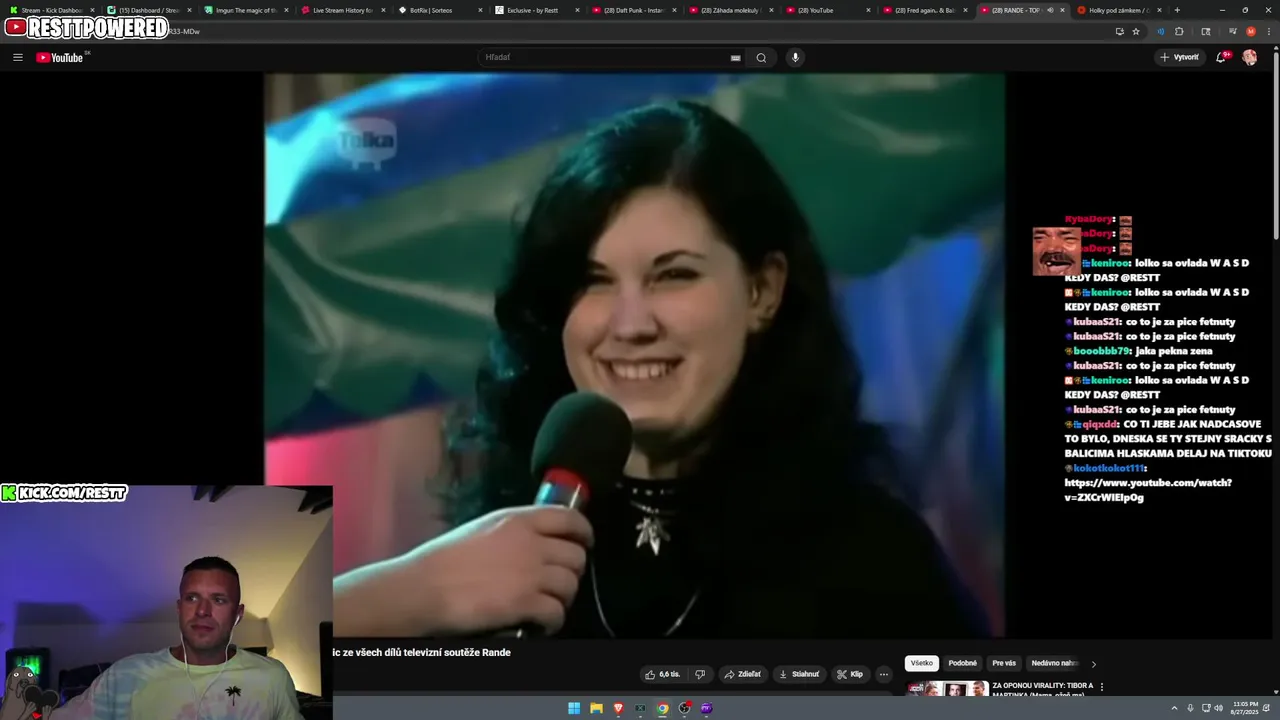
Task: Switch to Exclusive - by Restt tab
Action: tap(535, 10)
